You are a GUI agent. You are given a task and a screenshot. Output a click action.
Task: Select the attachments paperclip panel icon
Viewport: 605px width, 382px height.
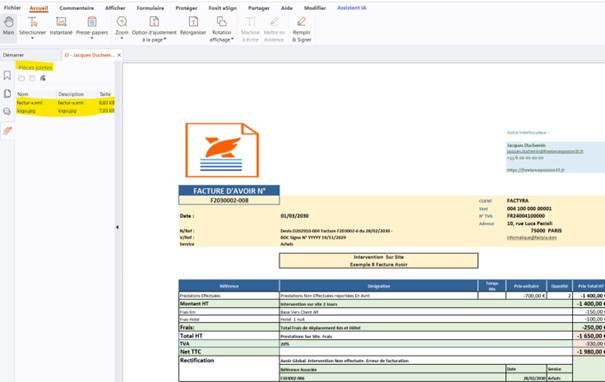7,131
